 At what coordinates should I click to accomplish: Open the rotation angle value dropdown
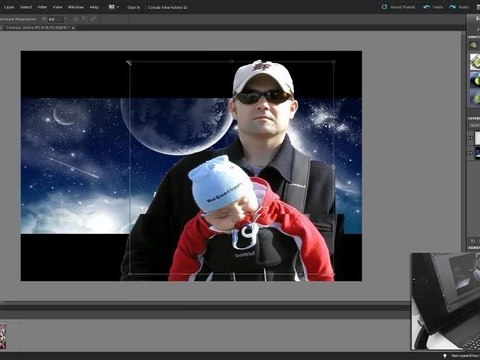(x=65, y=19)
